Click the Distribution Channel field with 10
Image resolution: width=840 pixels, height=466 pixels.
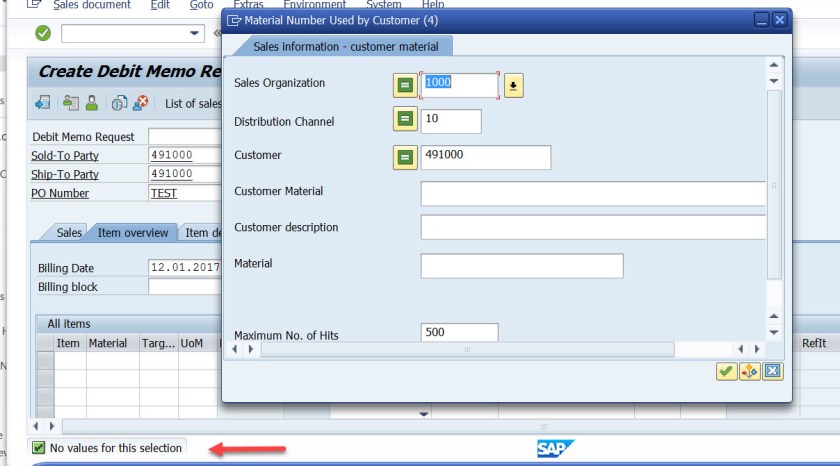click(451, 121)
